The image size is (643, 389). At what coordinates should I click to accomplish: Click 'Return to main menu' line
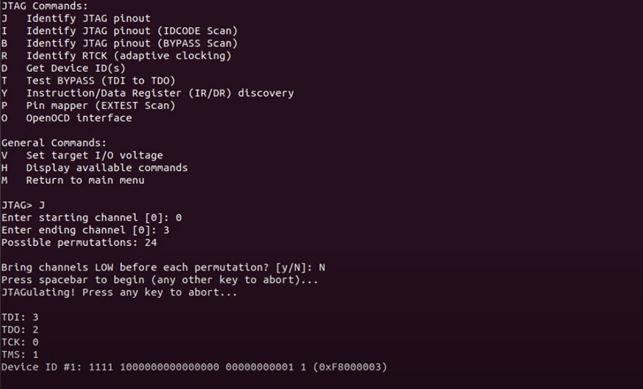pyautogui.click(x=73, y=180)
